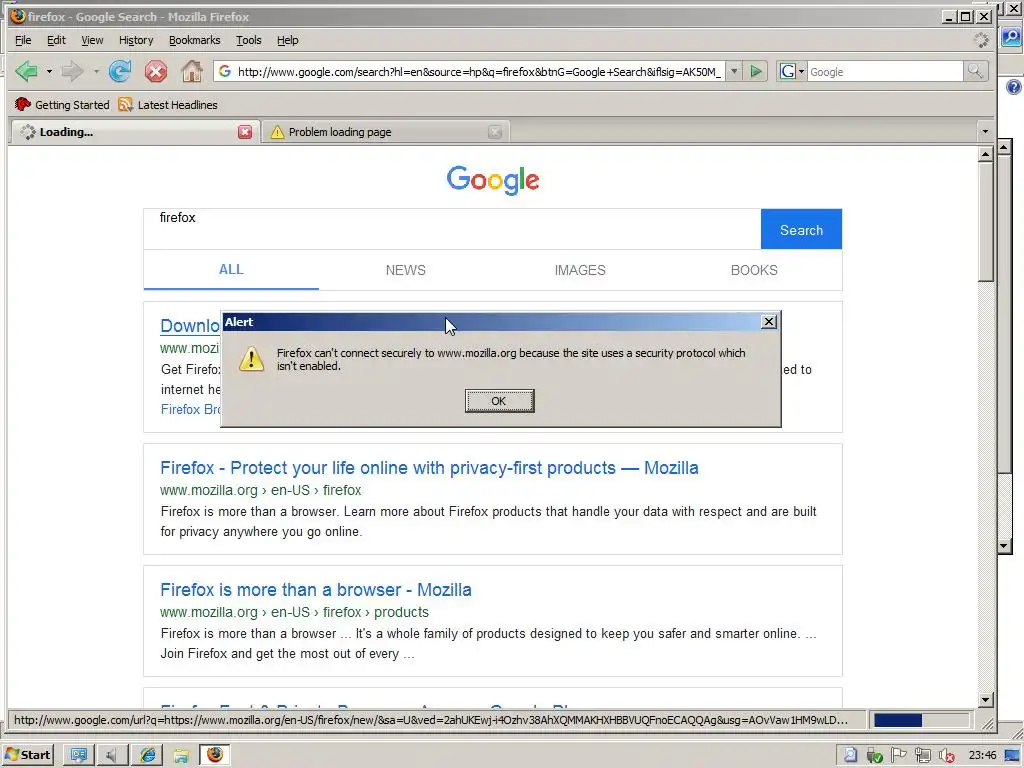
Task: Open the Help menu
Action: click(287, 40)
